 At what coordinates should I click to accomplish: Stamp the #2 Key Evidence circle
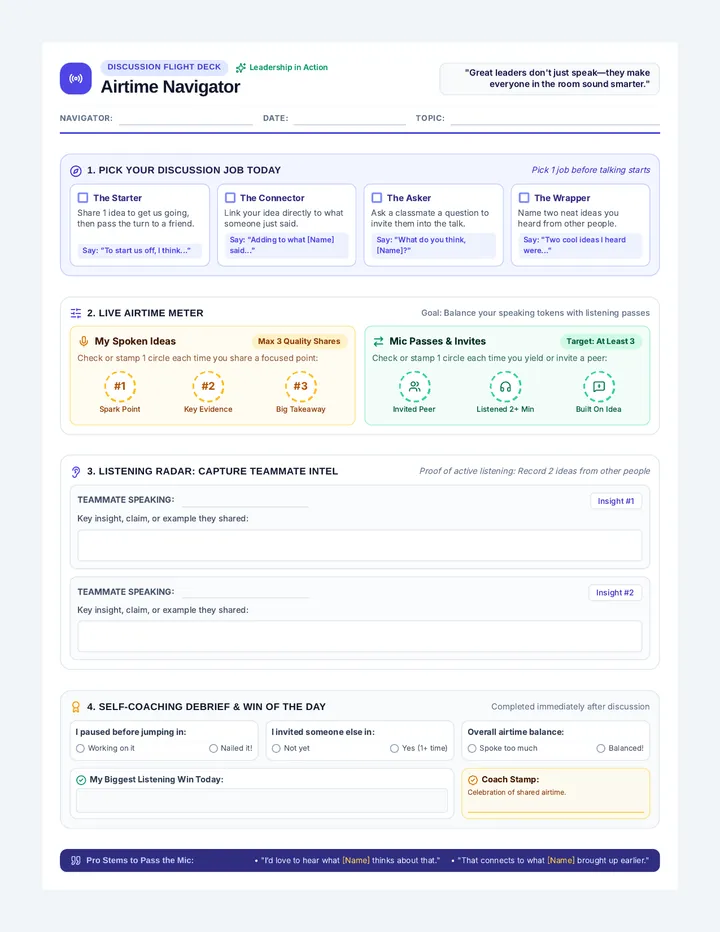coord(208,386)
